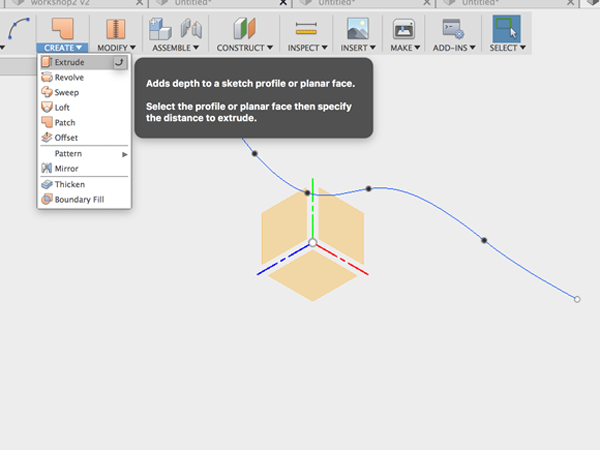Click the Construct offset plane icon

tap(244, 29)
